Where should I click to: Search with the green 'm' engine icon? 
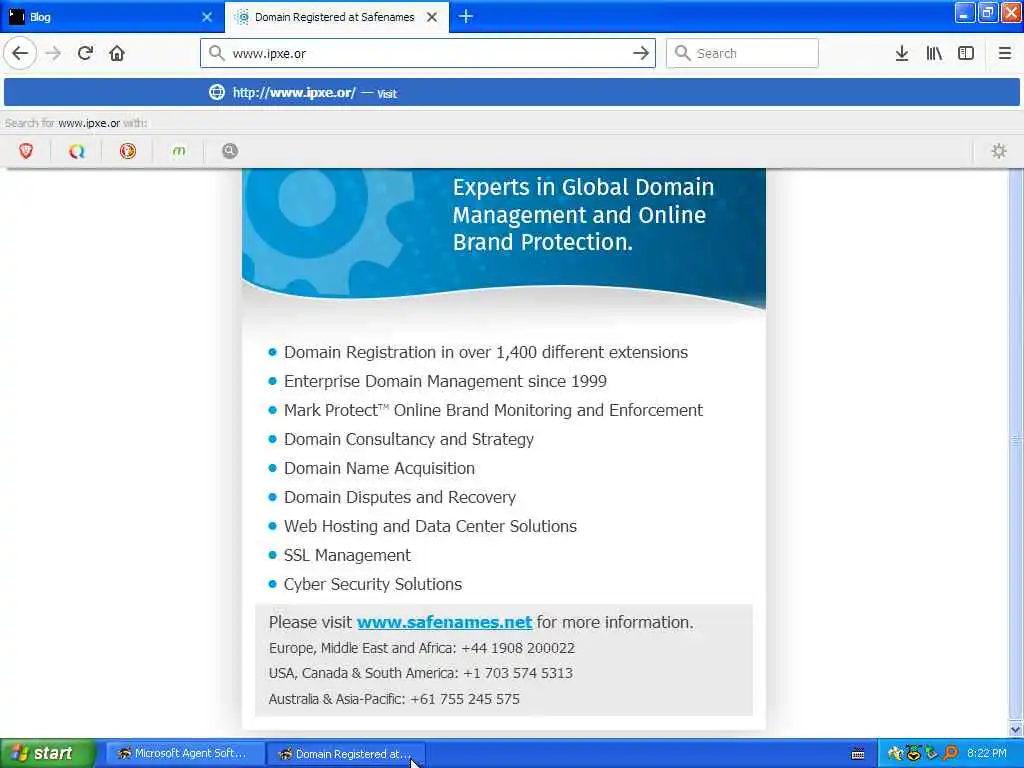[179, 152]
